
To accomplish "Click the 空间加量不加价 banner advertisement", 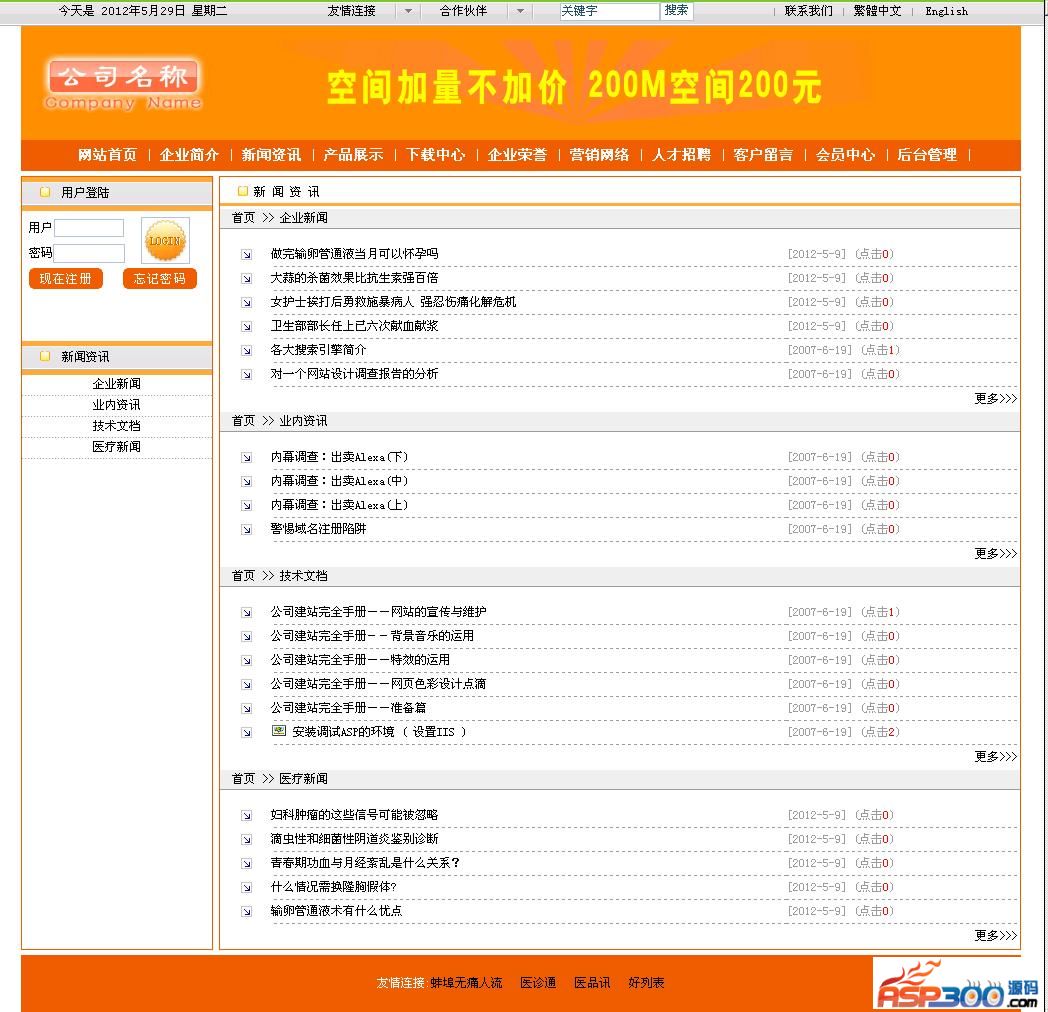I will [x=573, y=87].
